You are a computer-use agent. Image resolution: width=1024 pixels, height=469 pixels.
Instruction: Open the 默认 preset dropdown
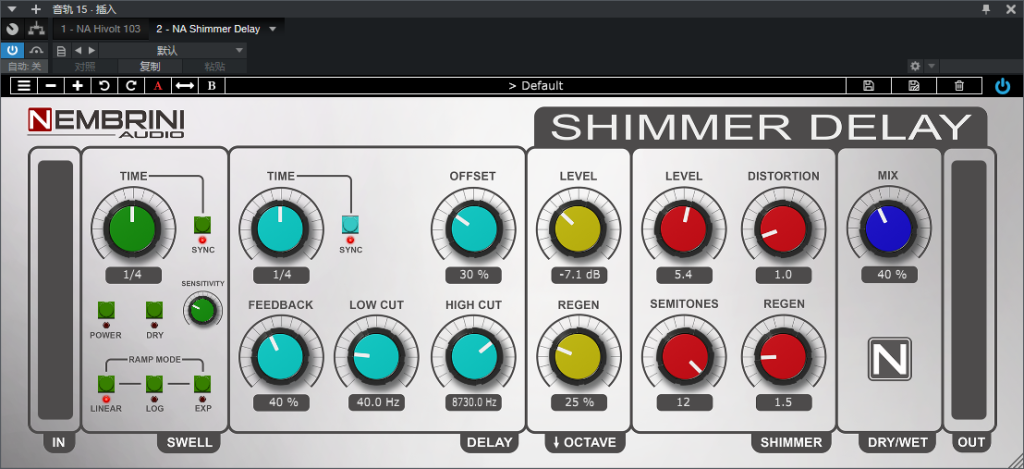(x=172, y=50)
